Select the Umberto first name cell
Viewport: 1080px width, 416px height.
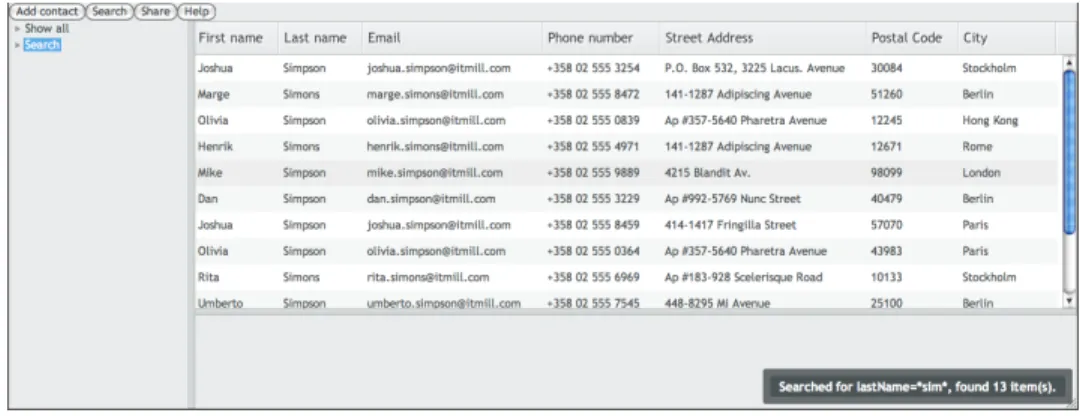click(220, 303)
